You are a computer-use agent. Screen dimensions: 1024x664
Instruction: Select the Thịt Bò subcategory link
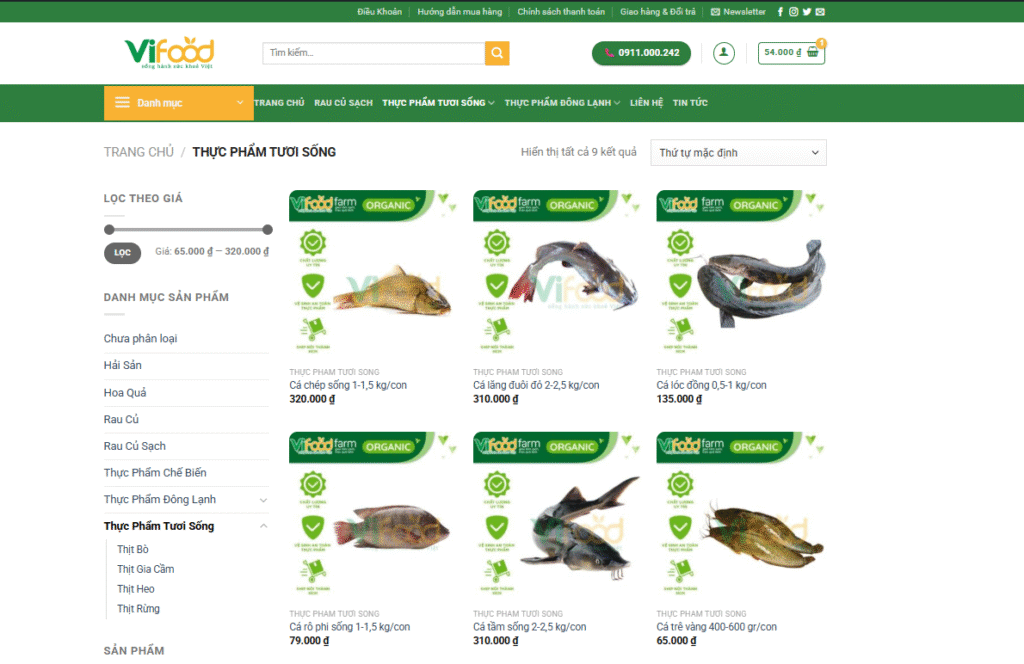[x=133, y=549]
